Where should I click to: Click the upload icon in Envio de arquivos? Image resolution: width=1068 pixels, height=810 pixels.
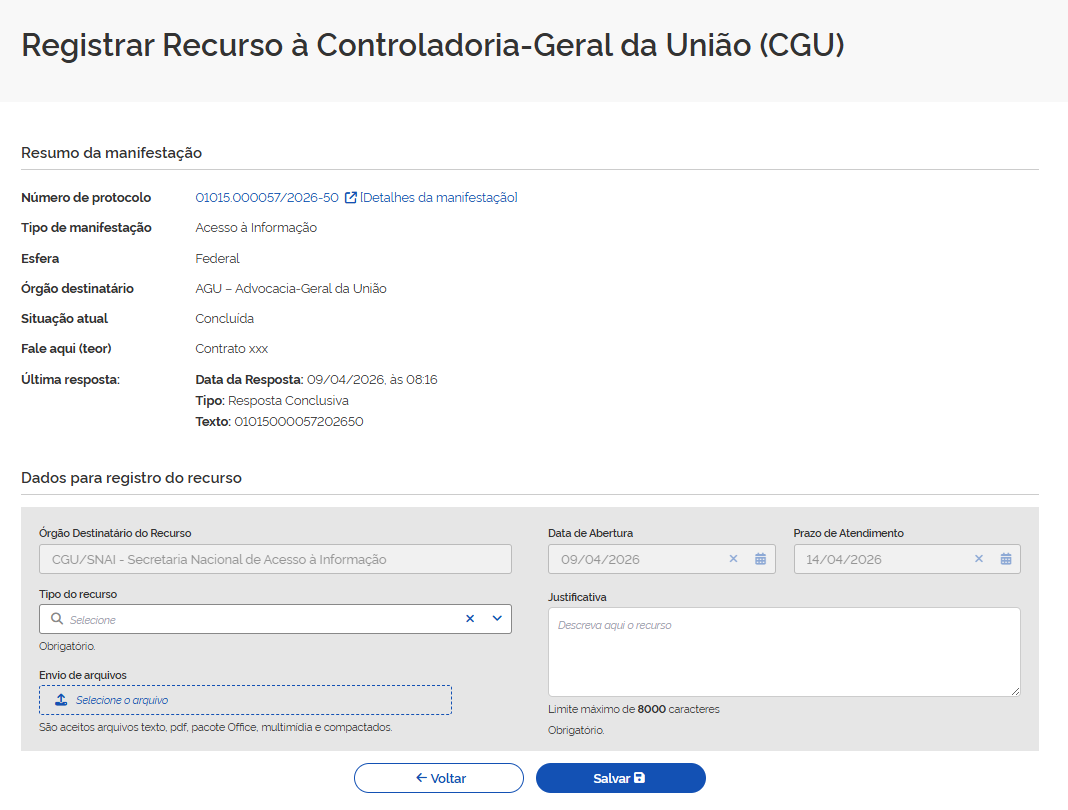[61, 700]
